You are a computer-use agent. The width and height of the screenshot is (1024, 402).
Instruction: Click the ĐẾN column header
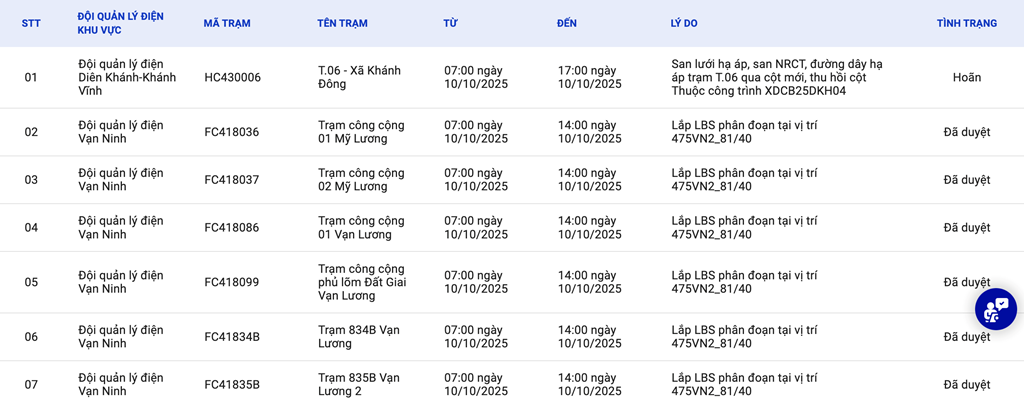point(567,23)
